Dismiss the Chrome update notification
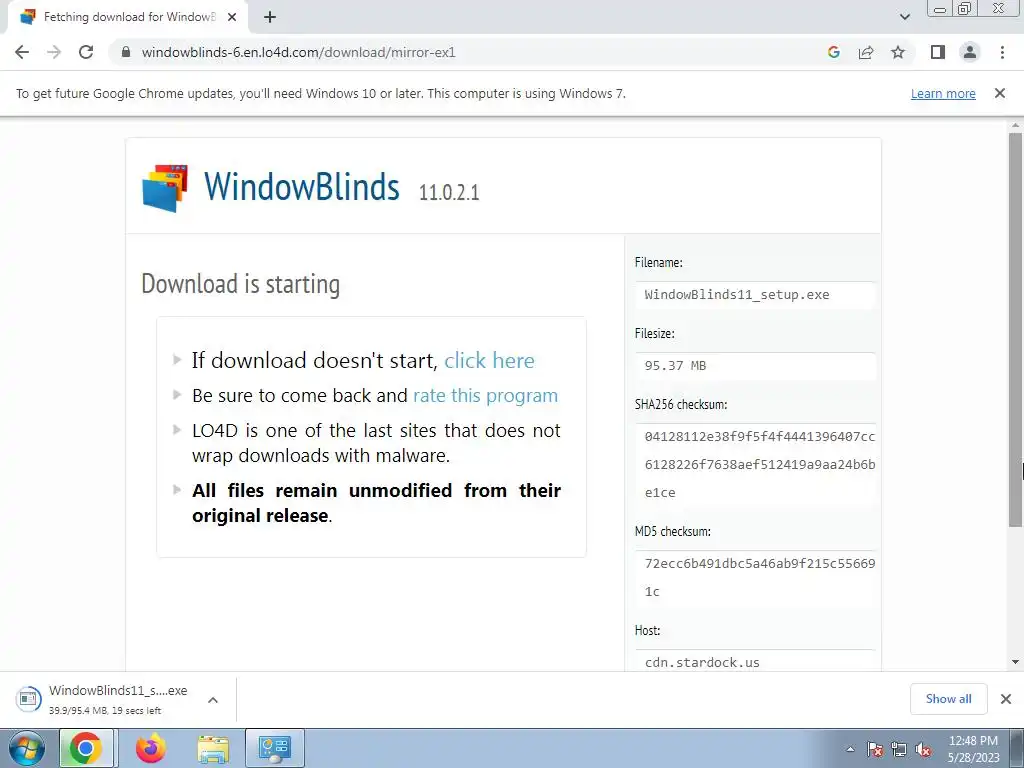The image size is (1024, 768). coord(999,93)
